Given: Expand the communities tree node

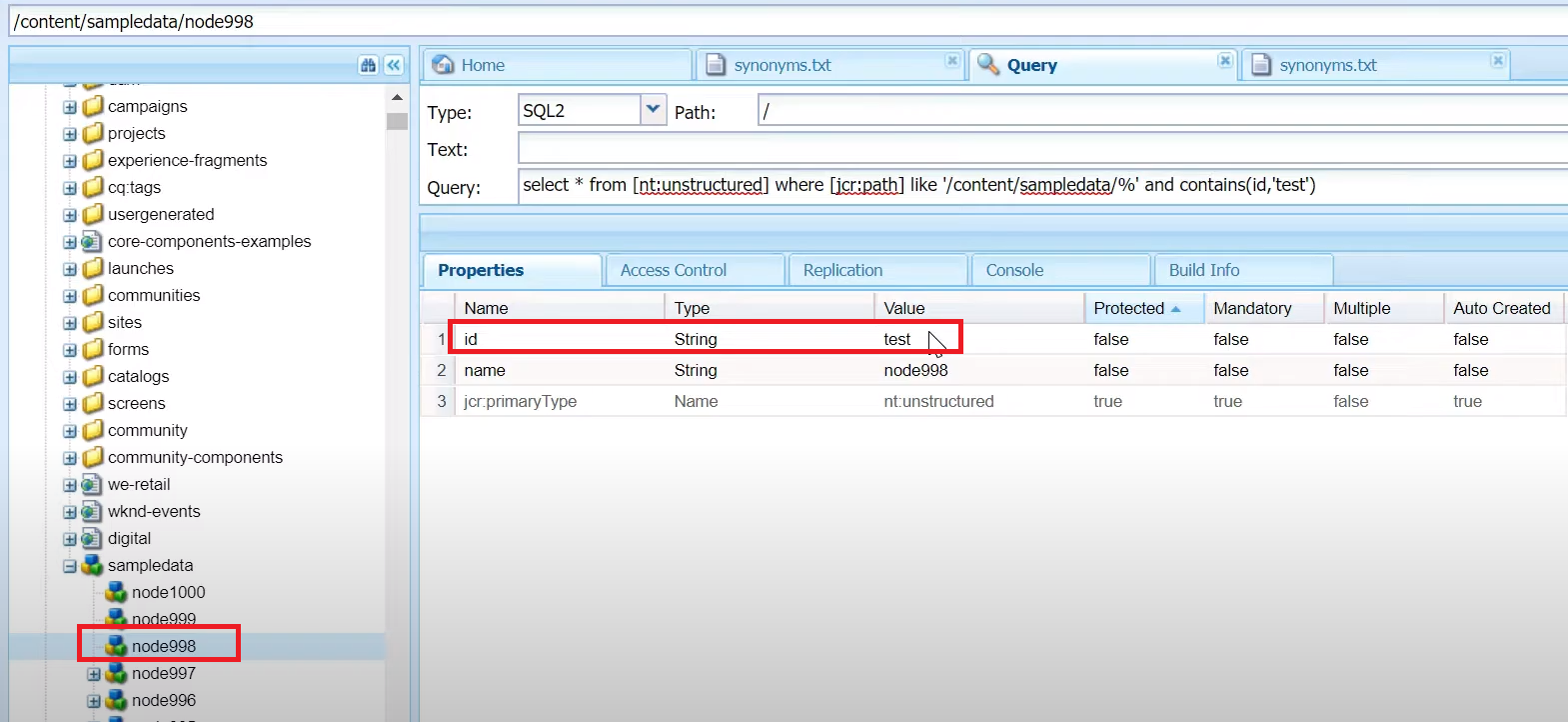Looking at the screenshot, I should click(x=70, y=296).
